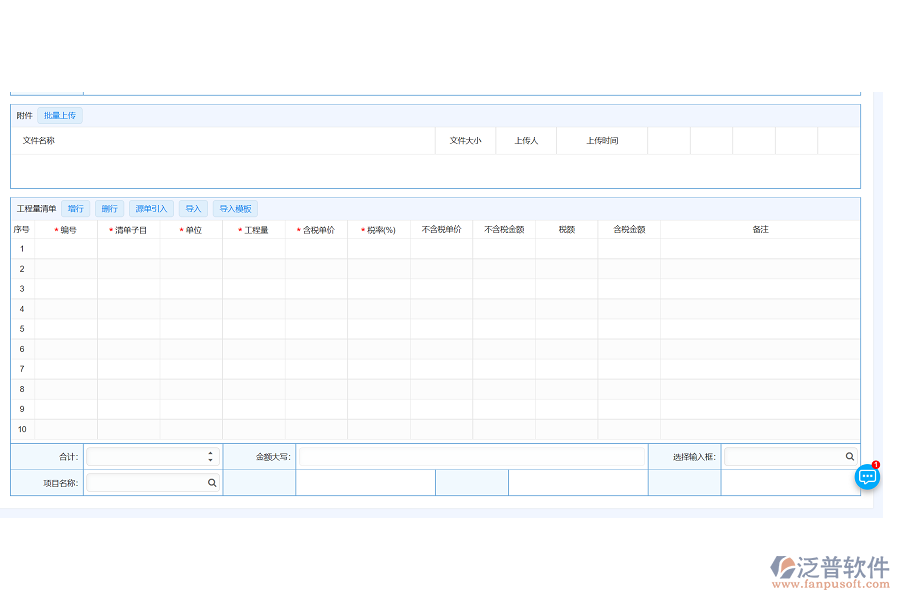The height and width of the screenshot is (600, 900).
Task: Select the 源单引入 source import function
Action: 151,208
